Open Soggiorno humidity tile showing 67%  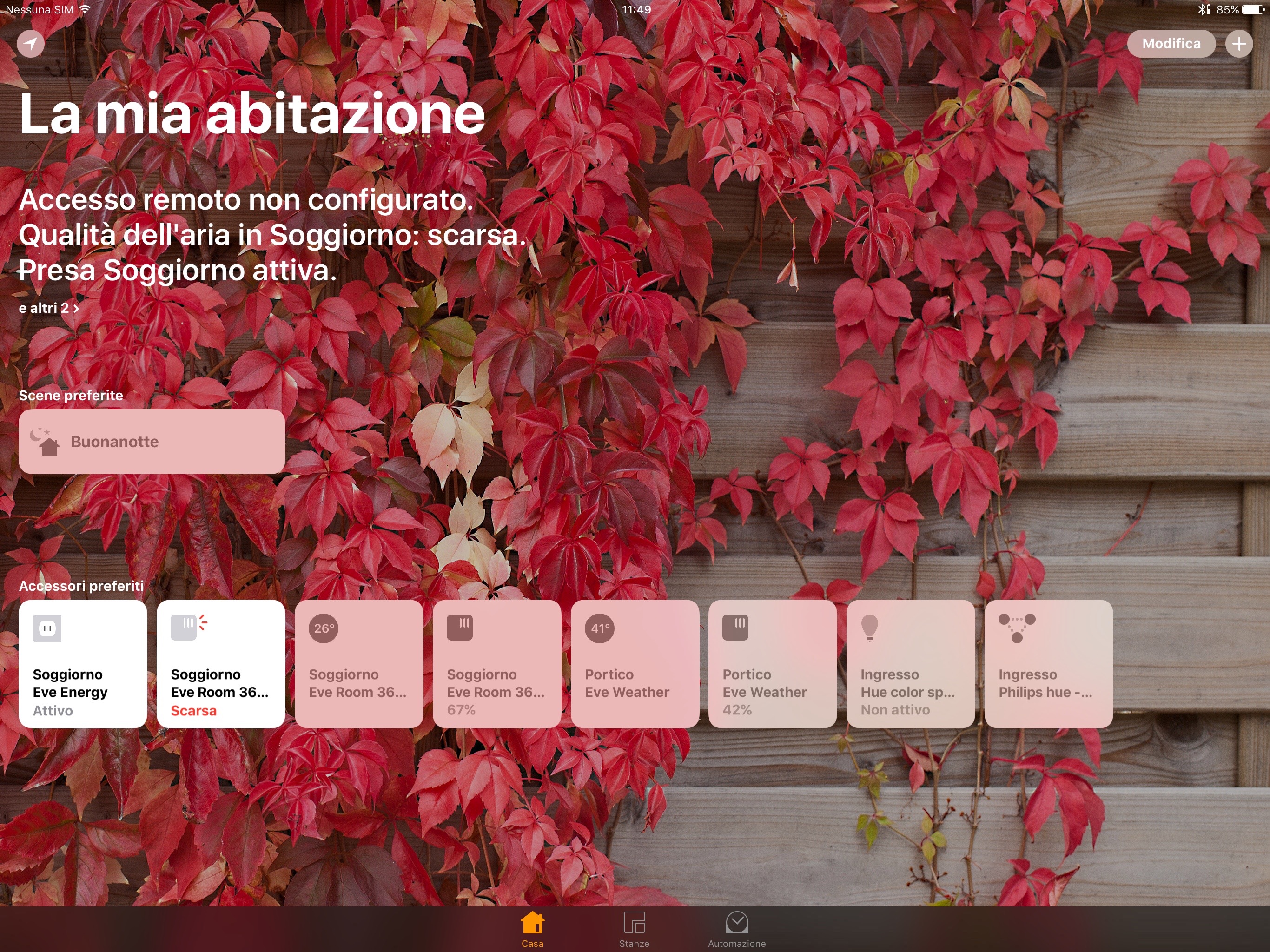pyautogui.click(x=496, y=664)
